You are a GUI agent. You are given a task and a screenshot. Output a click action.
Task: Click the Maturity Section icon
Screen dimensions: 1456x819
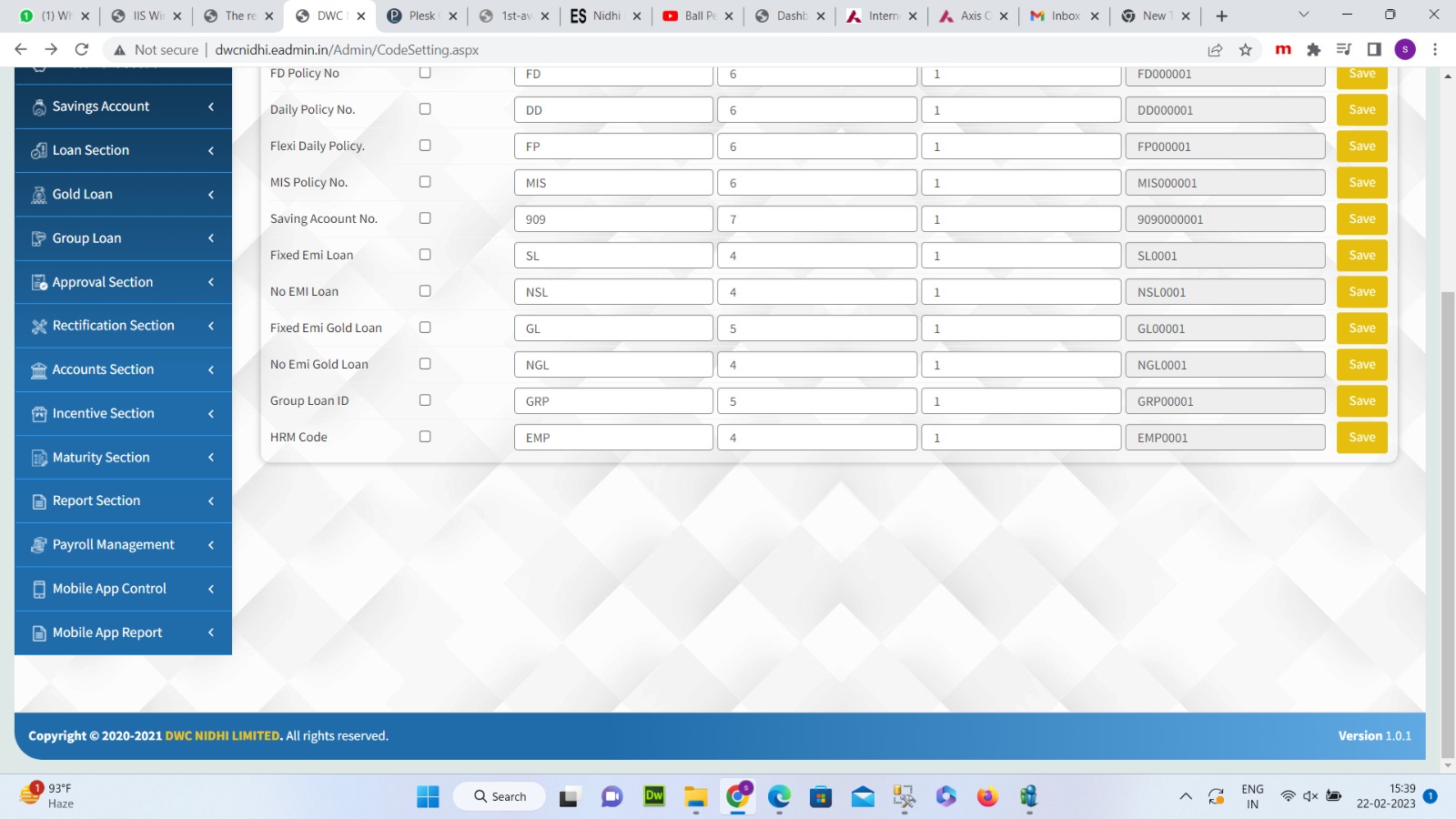point(39,458)
